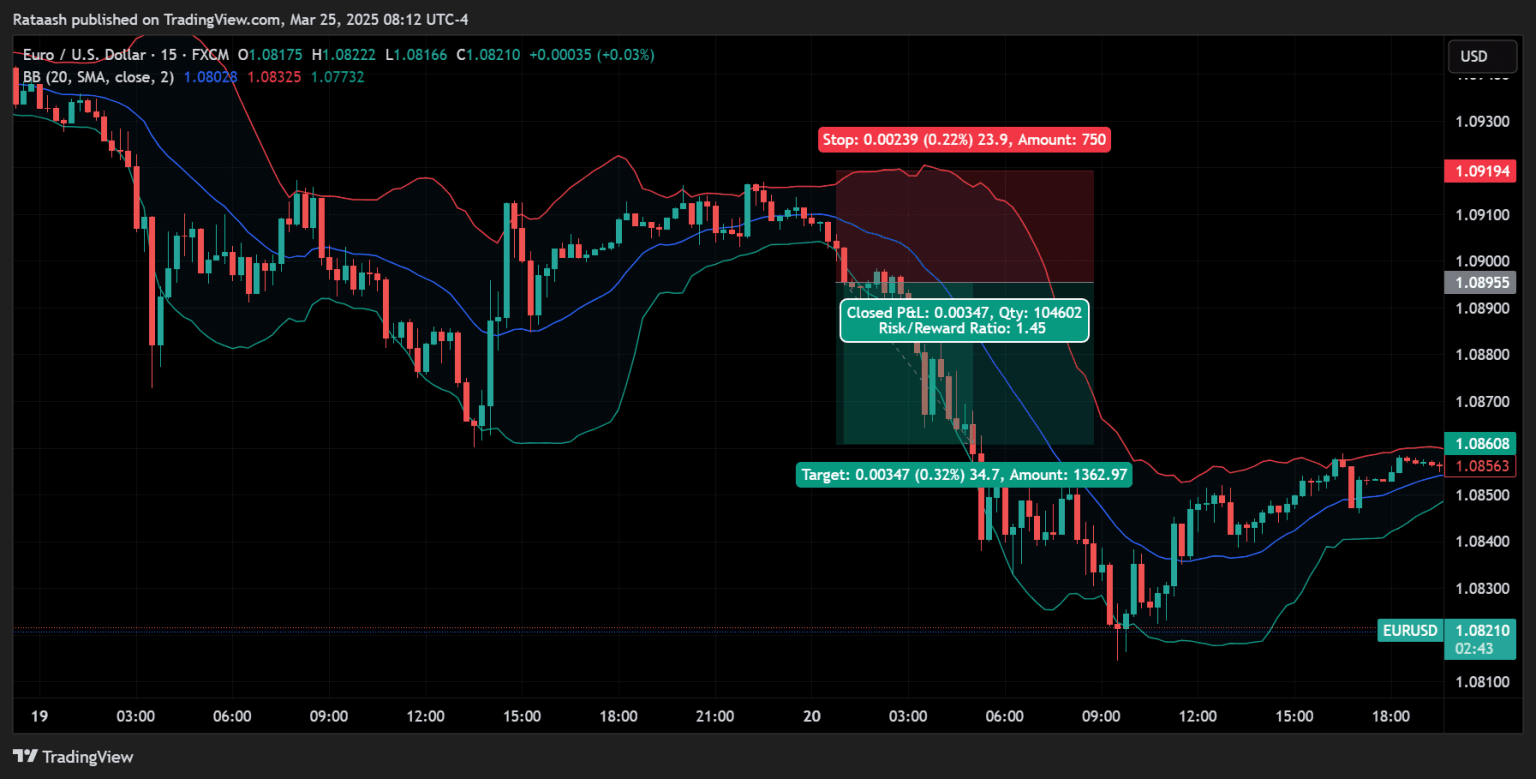Click the EURUSD ticker label near current price
1536x779 pixels.
tap(1409, 630)
